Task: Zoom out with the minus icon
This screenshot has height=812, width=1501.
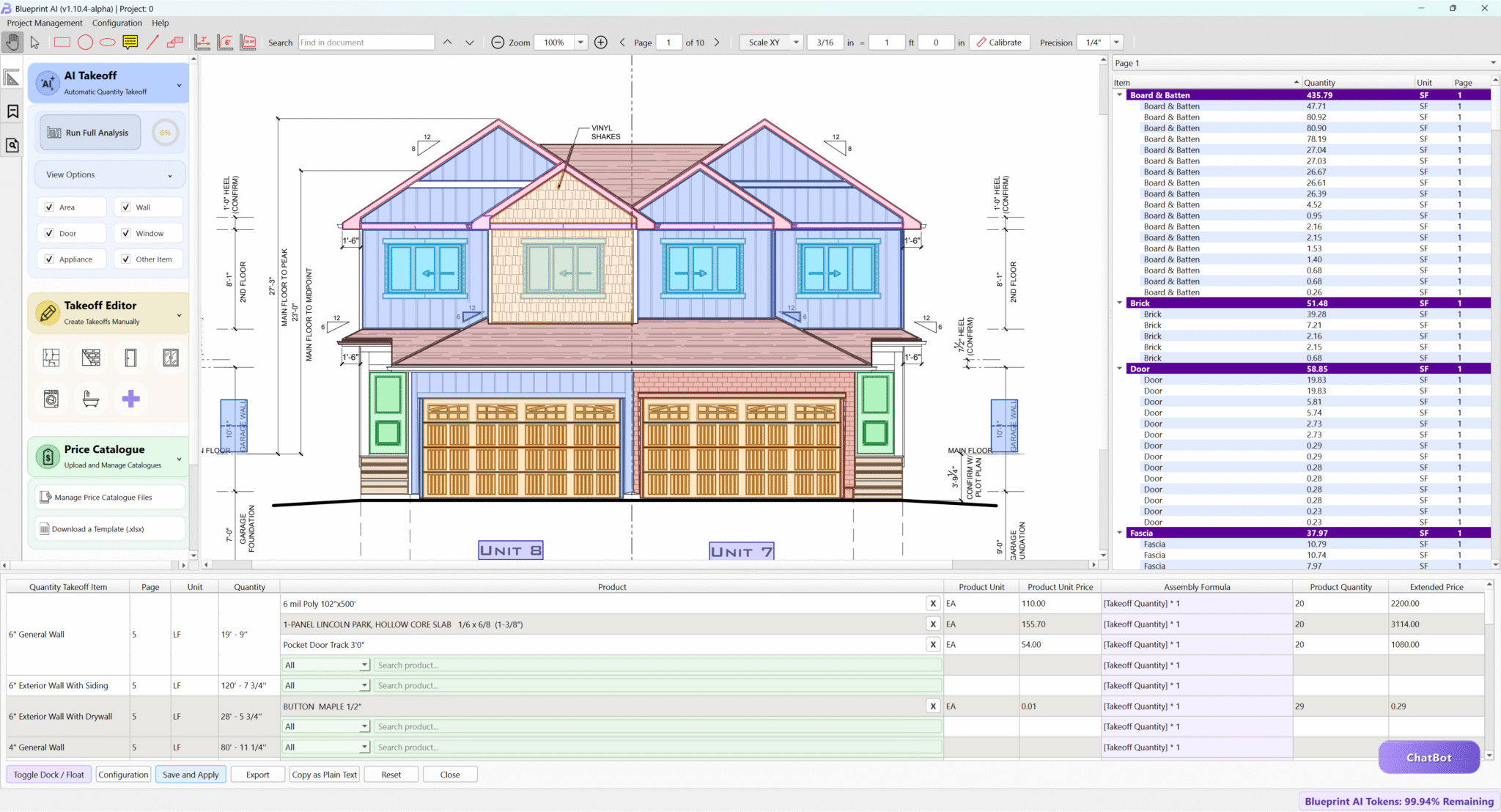Action: click(x=498, y=43)
